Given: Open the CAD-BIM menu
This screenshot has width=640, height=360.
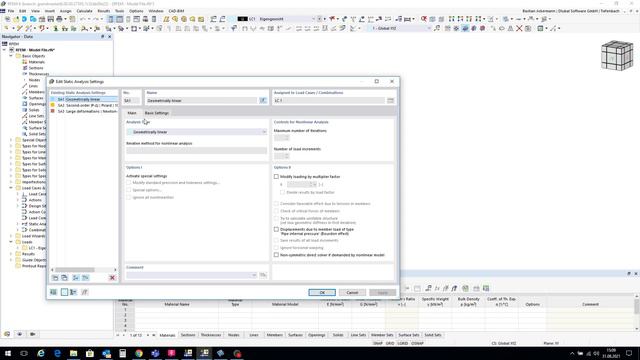Looking at the screenshot, I should [x=176, y=11].
